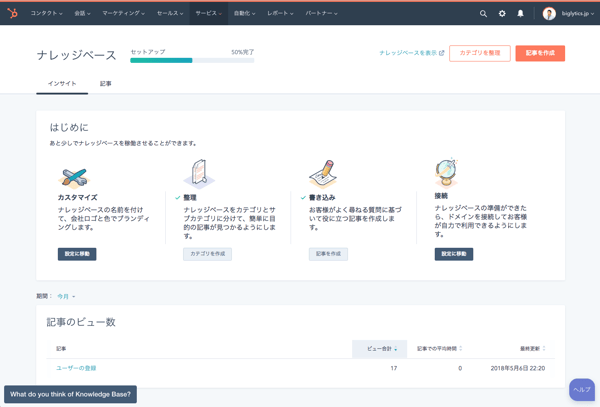The height and width of the screenshot is (407, 600).
Task: Expand the マーケティング menu
Action: point(123,14)
